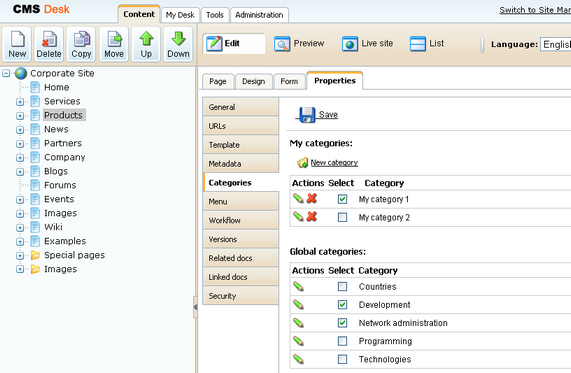
Task: Uncheck the Development checkbox
Action: 342,305
